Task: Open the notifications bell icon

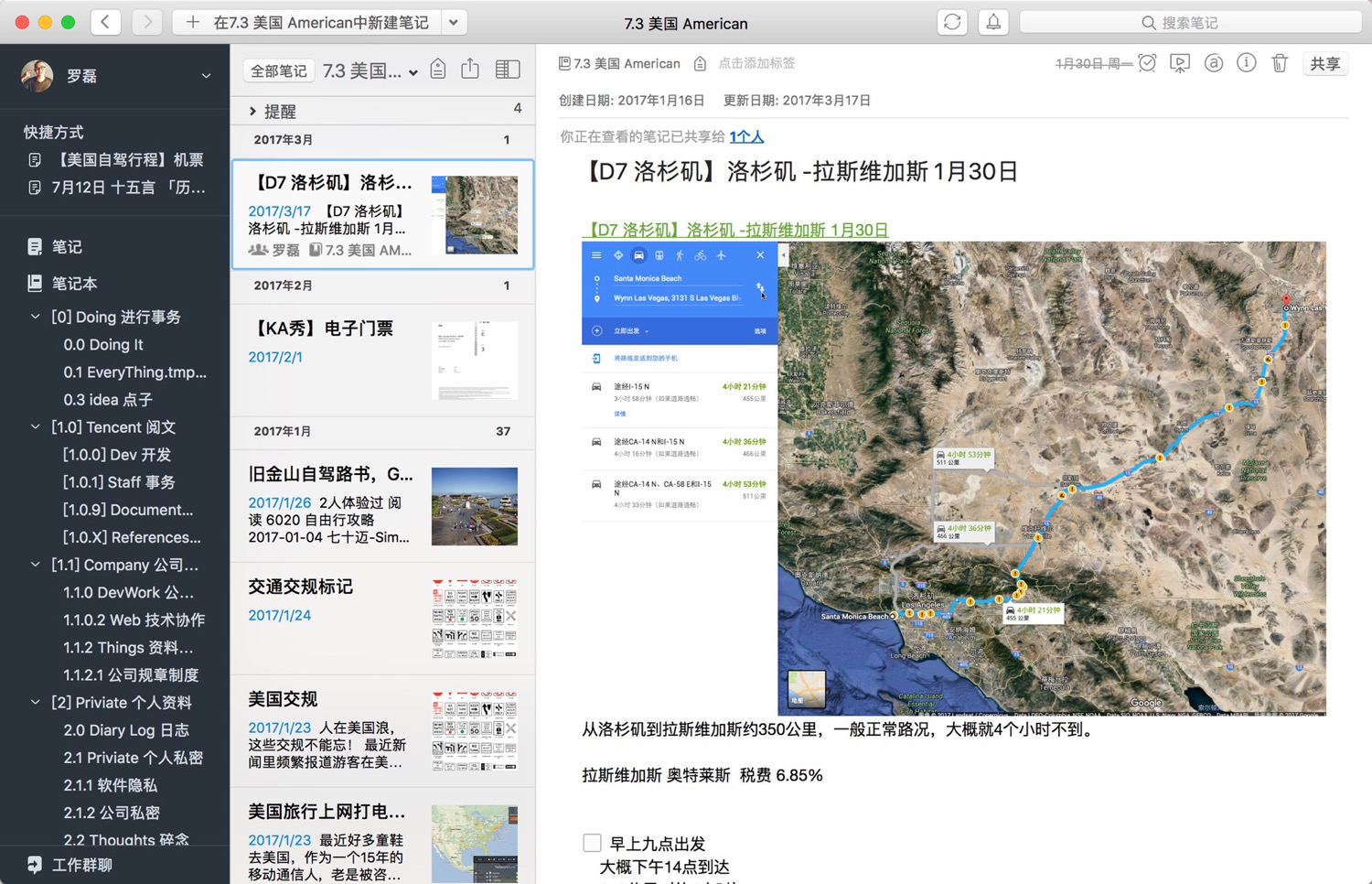Action: (x=993, y=23)
